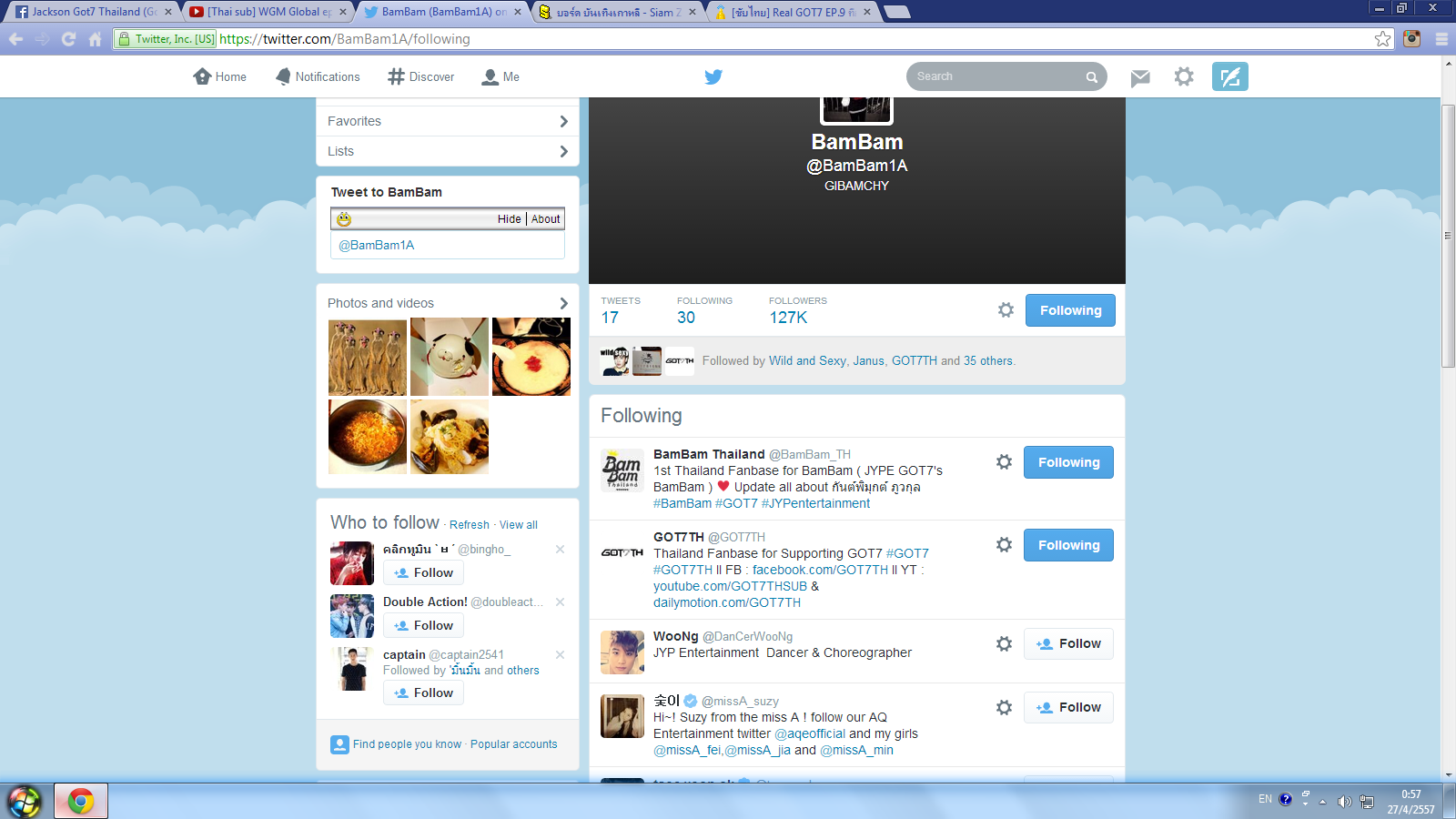The image size is (1456, 819).
Task: View all follow suggestions
Action: 519,525
